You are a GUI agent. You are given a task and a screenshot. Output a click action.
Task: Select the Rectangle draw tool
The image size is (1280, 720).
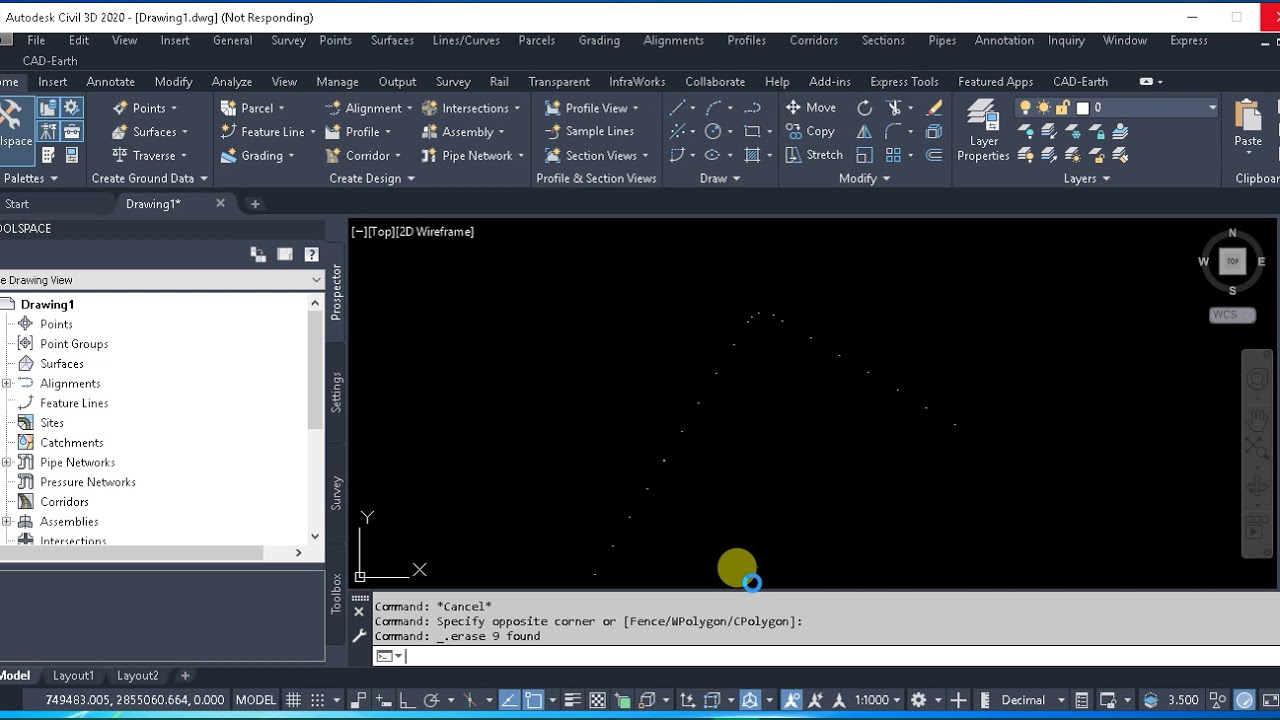753,131
